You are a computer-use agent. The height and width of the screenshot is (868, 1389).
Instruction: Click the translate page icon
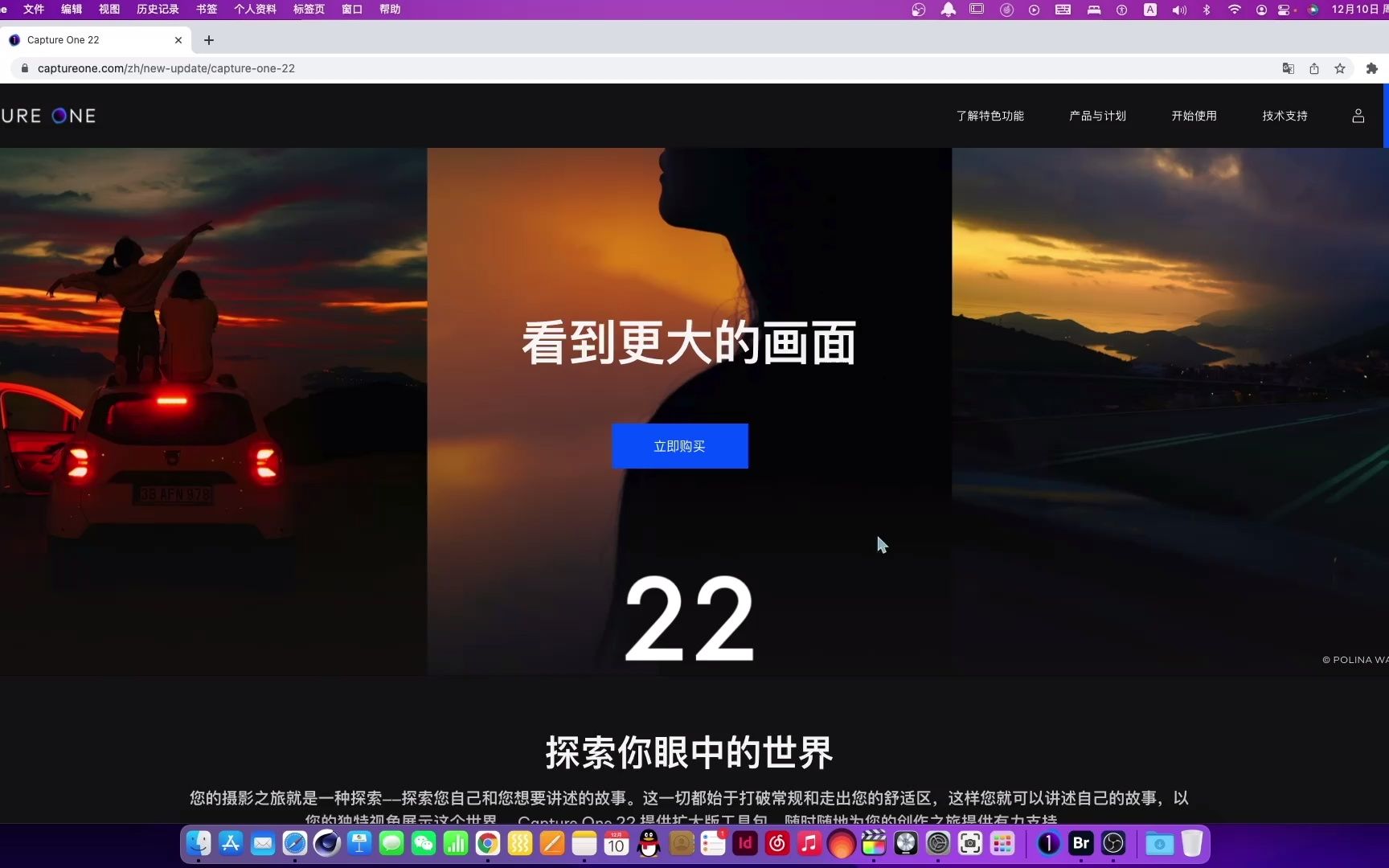(x=1288, y=68)
